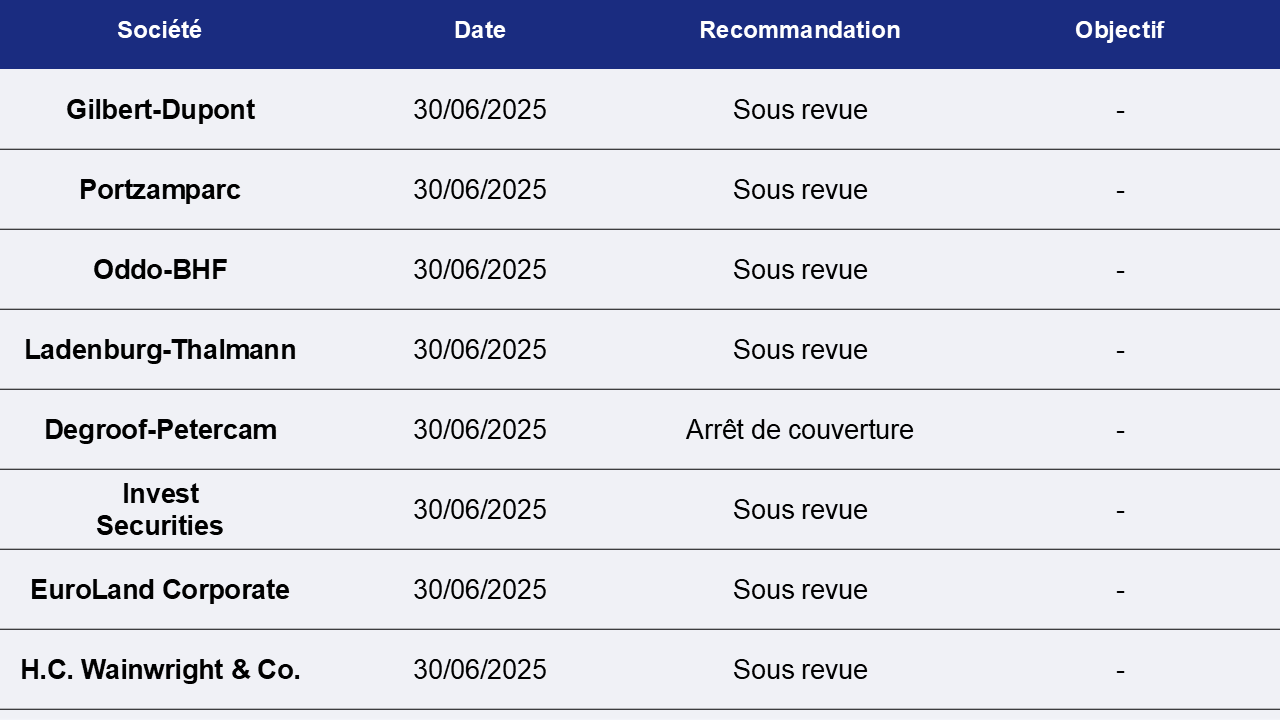Click Sous revue in EuroLand Corporate row
Screen dimensions: 1280x720
[800, 590]
